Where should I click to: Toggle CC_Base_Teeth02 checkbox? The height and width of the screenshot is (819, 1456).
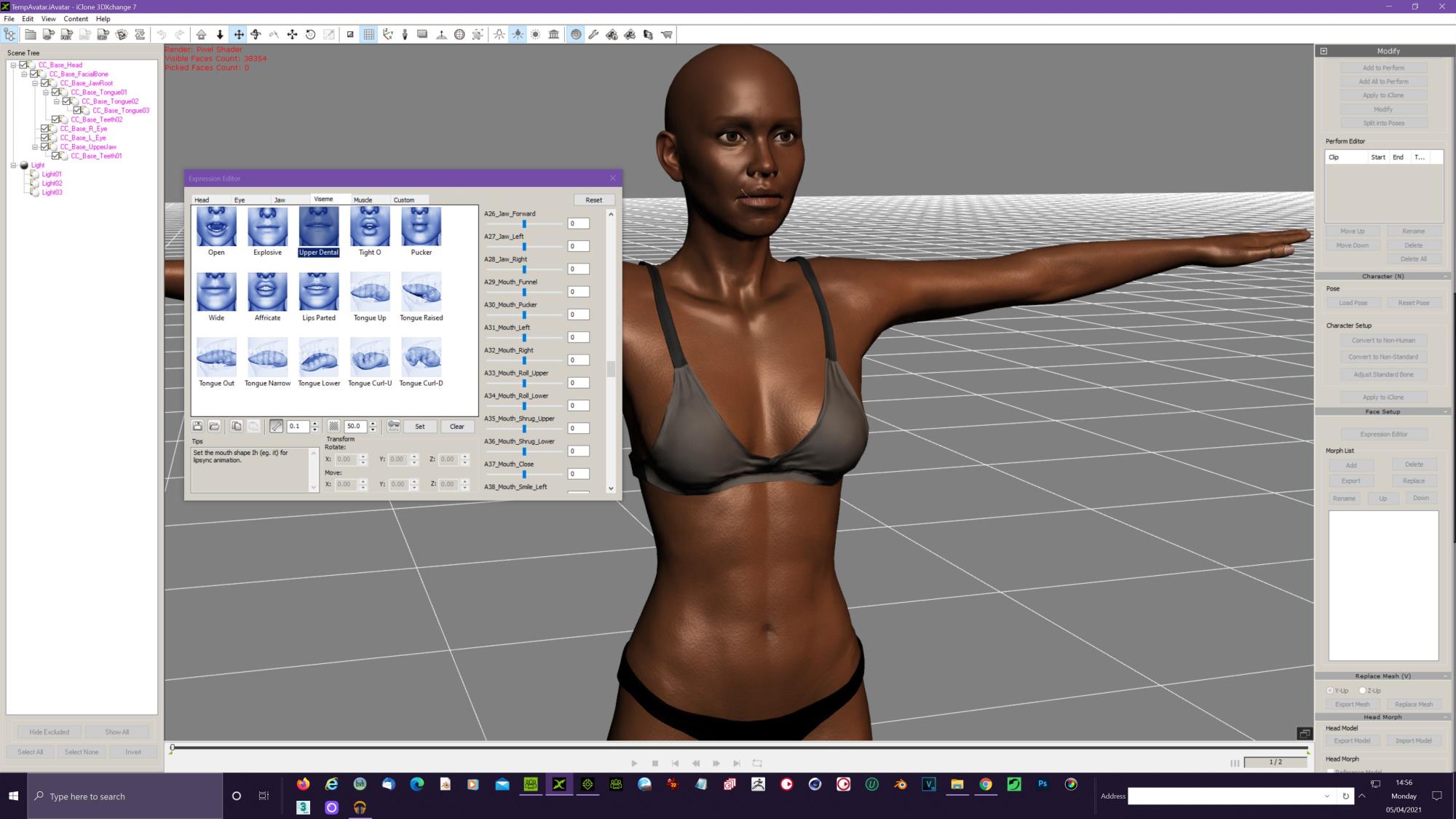click(56, 119)
